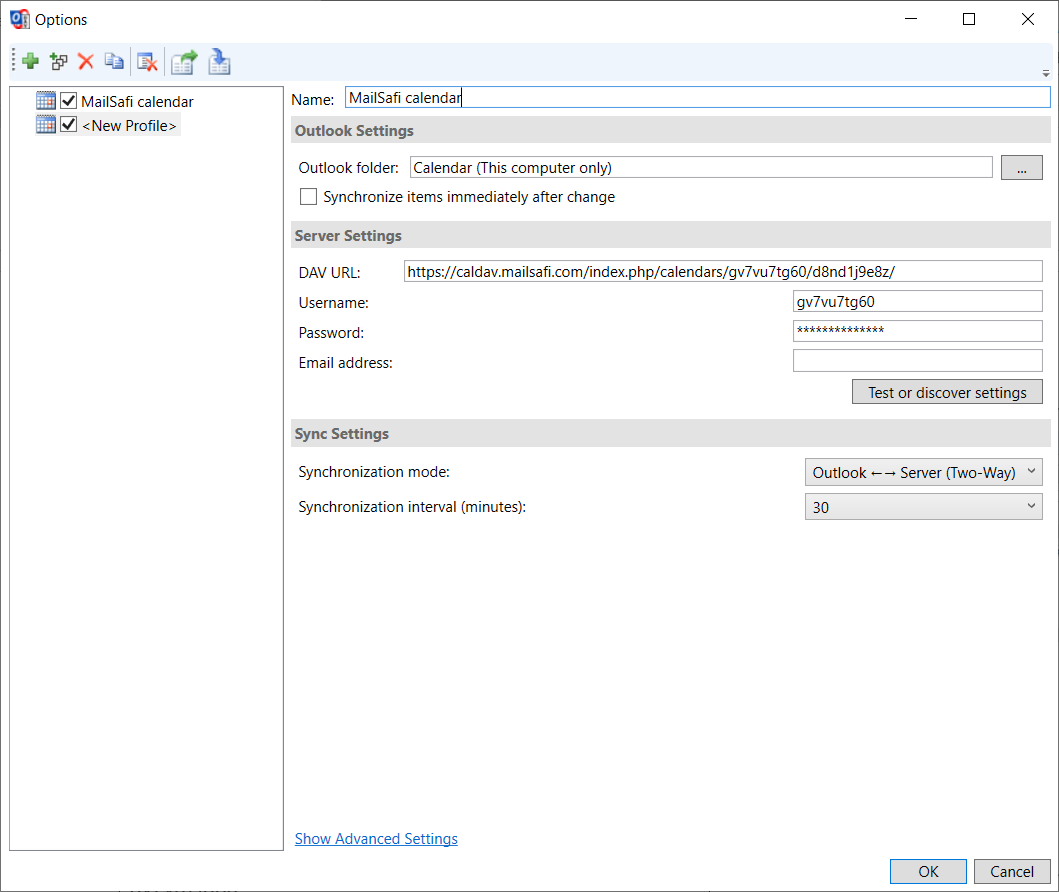Image resolution: width=1059 pixels, height=892 pixels.
Task: Cancel the Options dialog
Action: point(1012,871)
